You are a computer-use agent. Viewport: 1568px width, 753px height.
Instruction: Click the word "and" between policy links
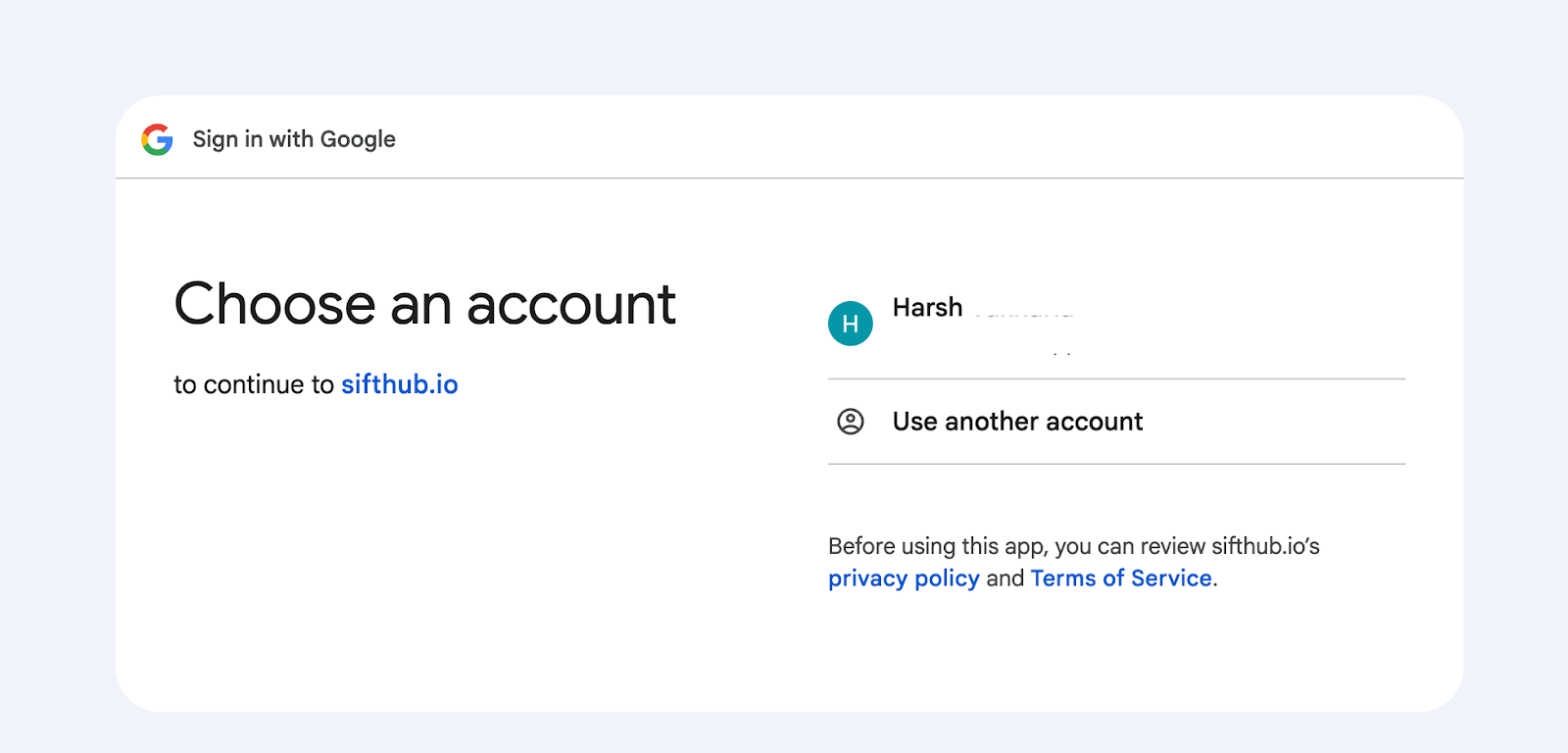[1004, 578]
